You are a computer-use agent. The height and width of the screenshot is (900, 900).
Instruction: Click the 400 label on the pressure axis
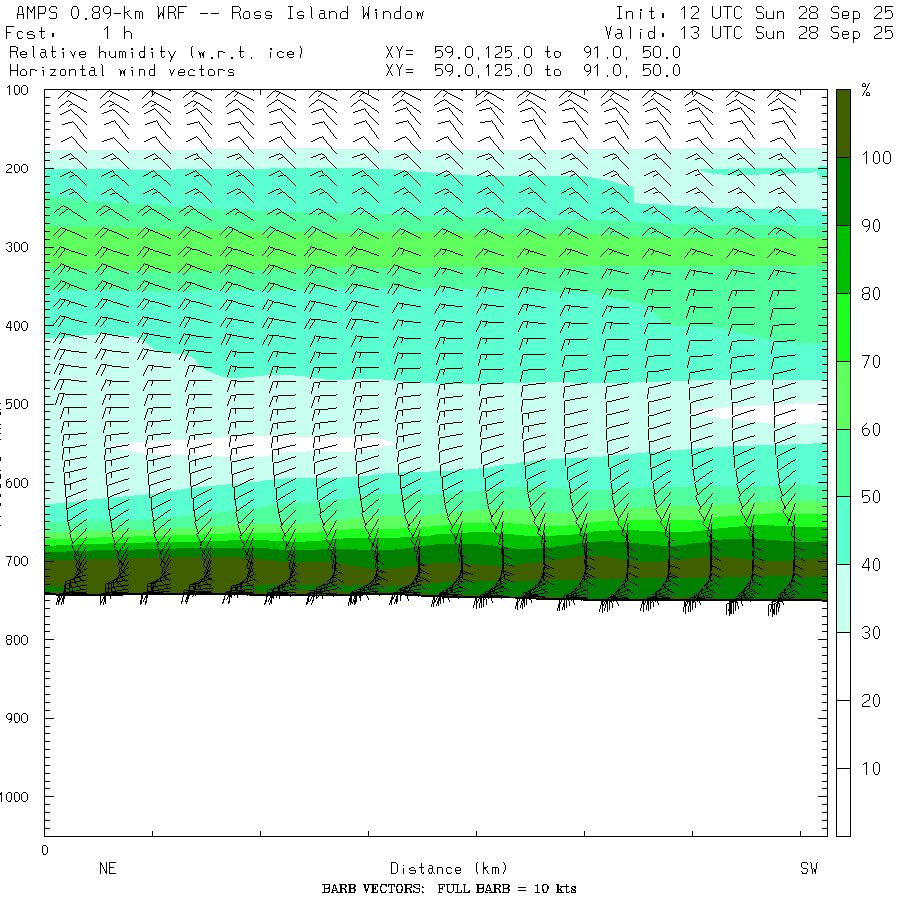(17, 326)
